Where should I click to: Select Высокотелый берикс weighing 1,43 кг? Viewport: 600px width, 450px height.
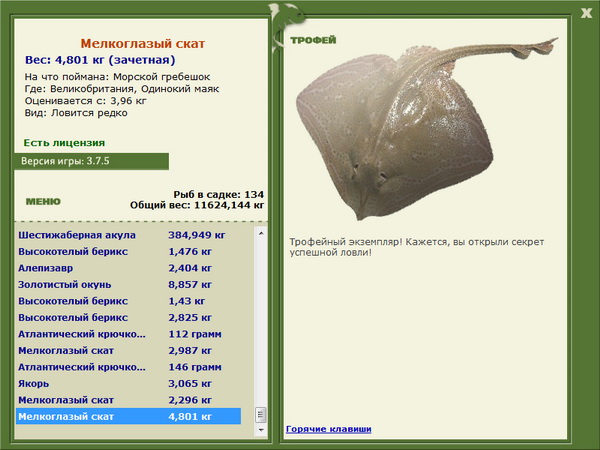129,301
